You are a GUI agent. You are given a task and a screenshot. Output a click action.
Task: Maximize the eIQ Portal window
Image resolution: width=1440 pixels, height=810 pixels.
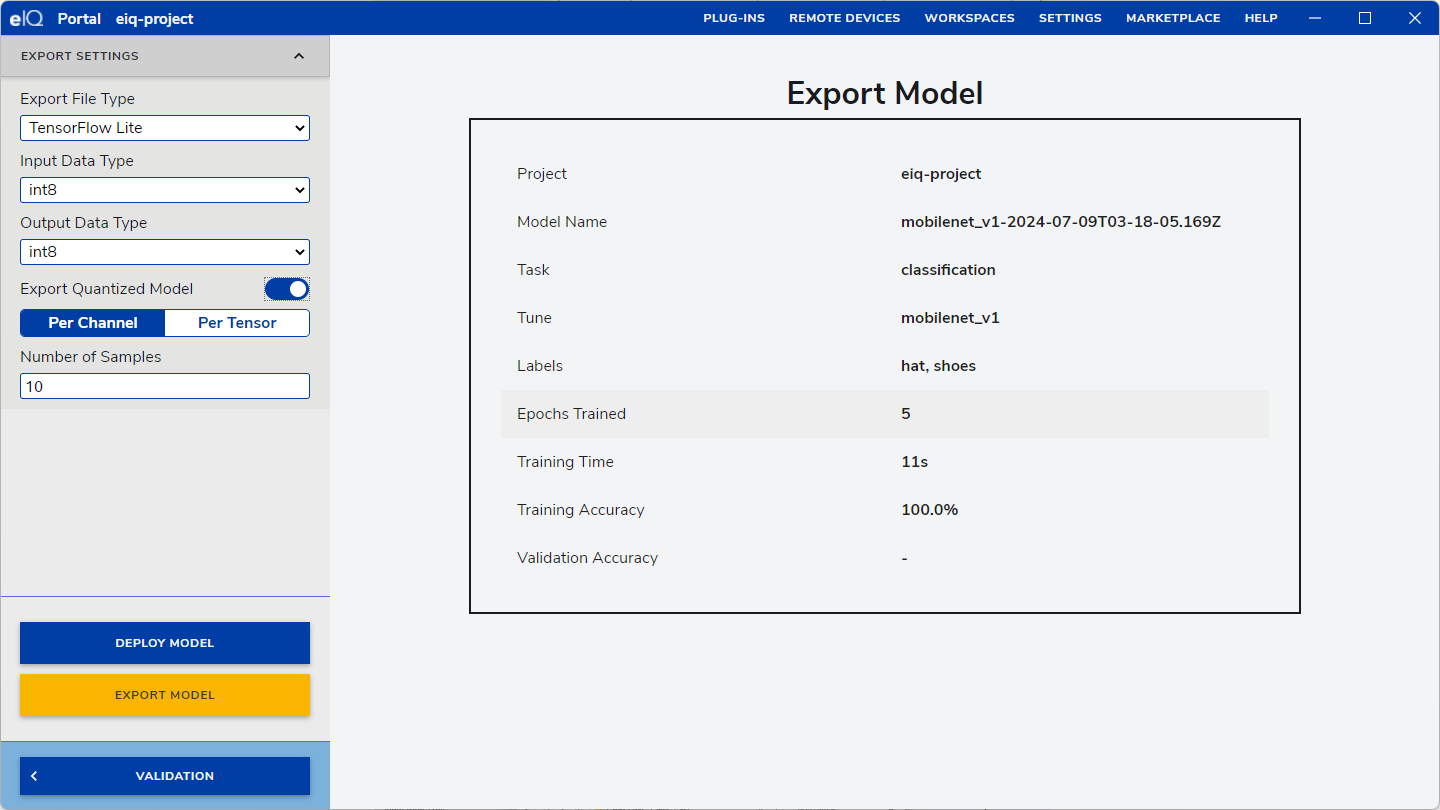pos(1365,18)
